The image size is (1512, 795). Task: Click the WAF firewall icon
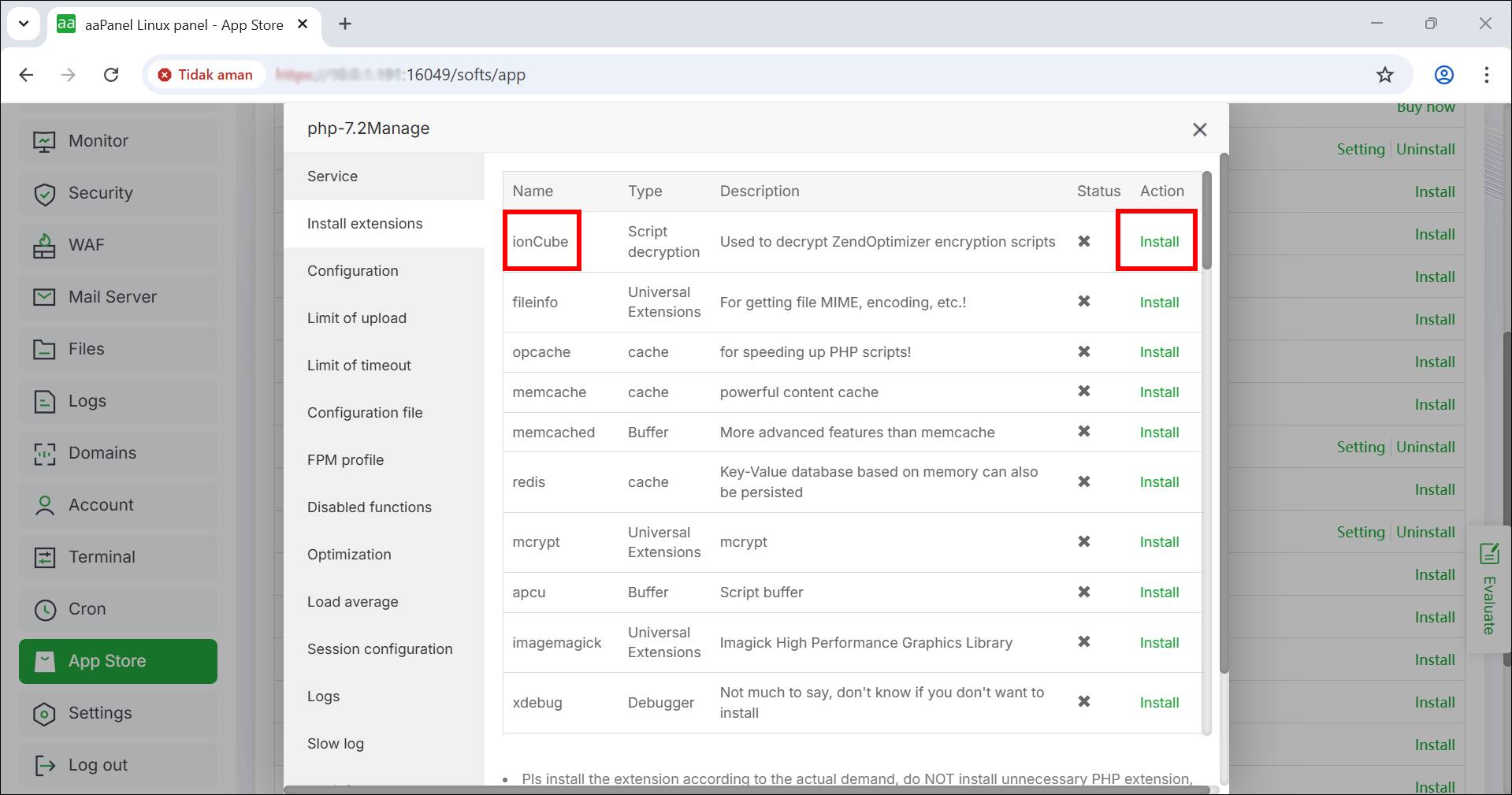(44, 246)
